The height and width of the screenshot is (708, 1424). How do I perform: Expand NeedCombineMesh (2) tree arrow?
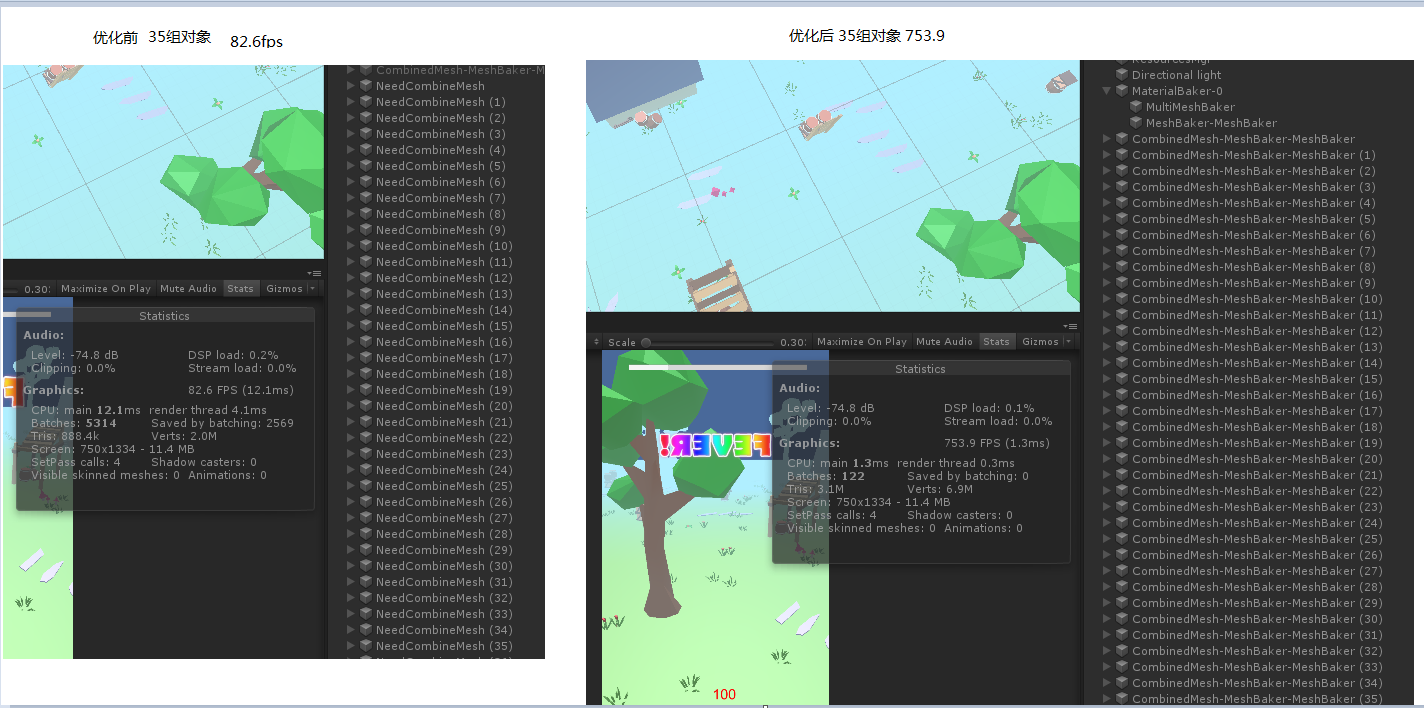coord(351,118)
